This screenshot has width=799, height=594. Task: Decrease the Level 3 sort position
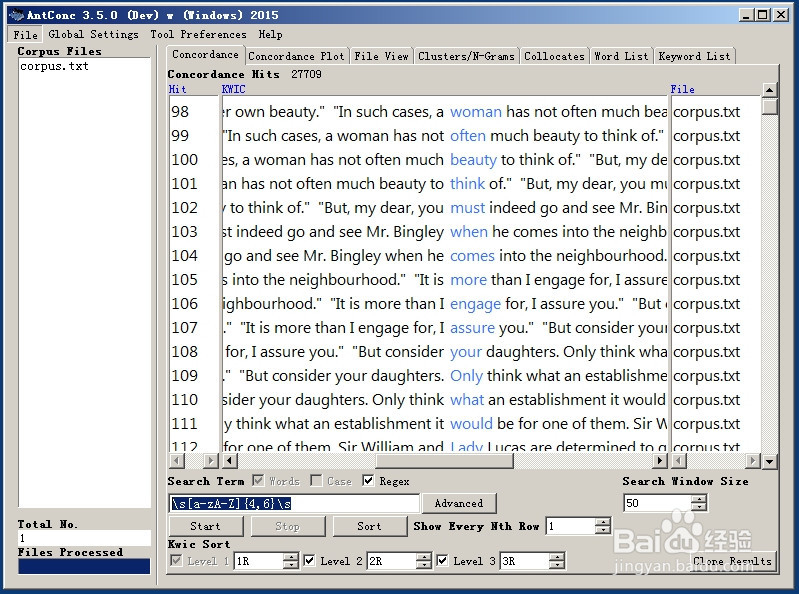(x=557, y=565)
